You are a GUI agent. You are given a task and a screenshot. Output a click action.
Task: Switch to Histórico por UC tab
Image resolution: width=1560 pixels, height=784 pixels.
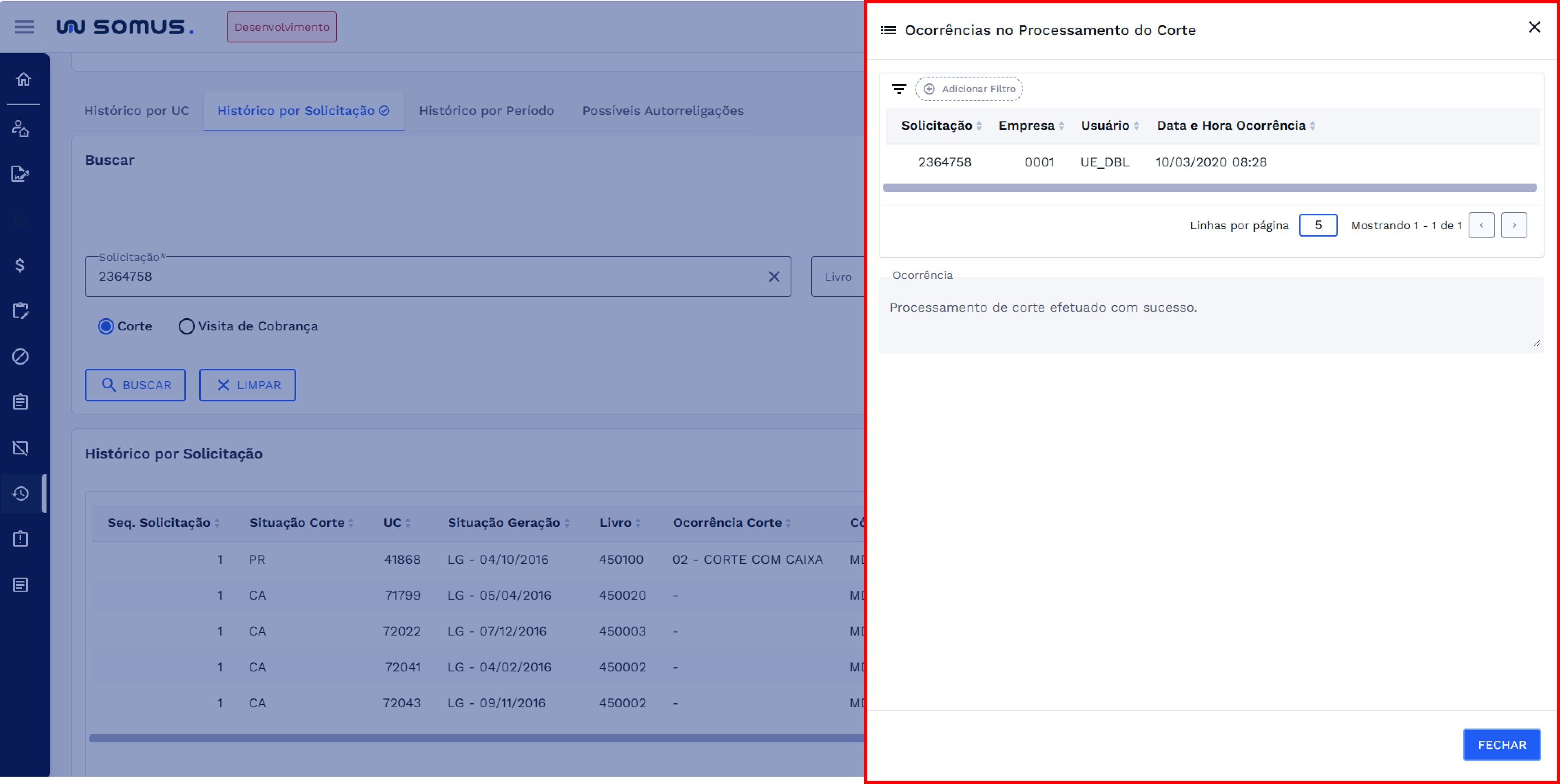137,111
